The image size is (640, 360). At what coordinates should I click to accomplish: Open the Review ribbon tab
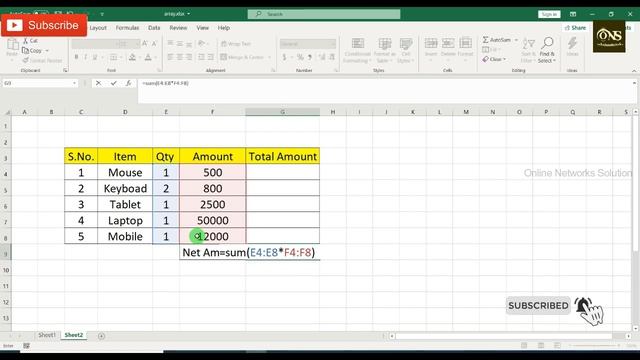click(x=178, y=28)
